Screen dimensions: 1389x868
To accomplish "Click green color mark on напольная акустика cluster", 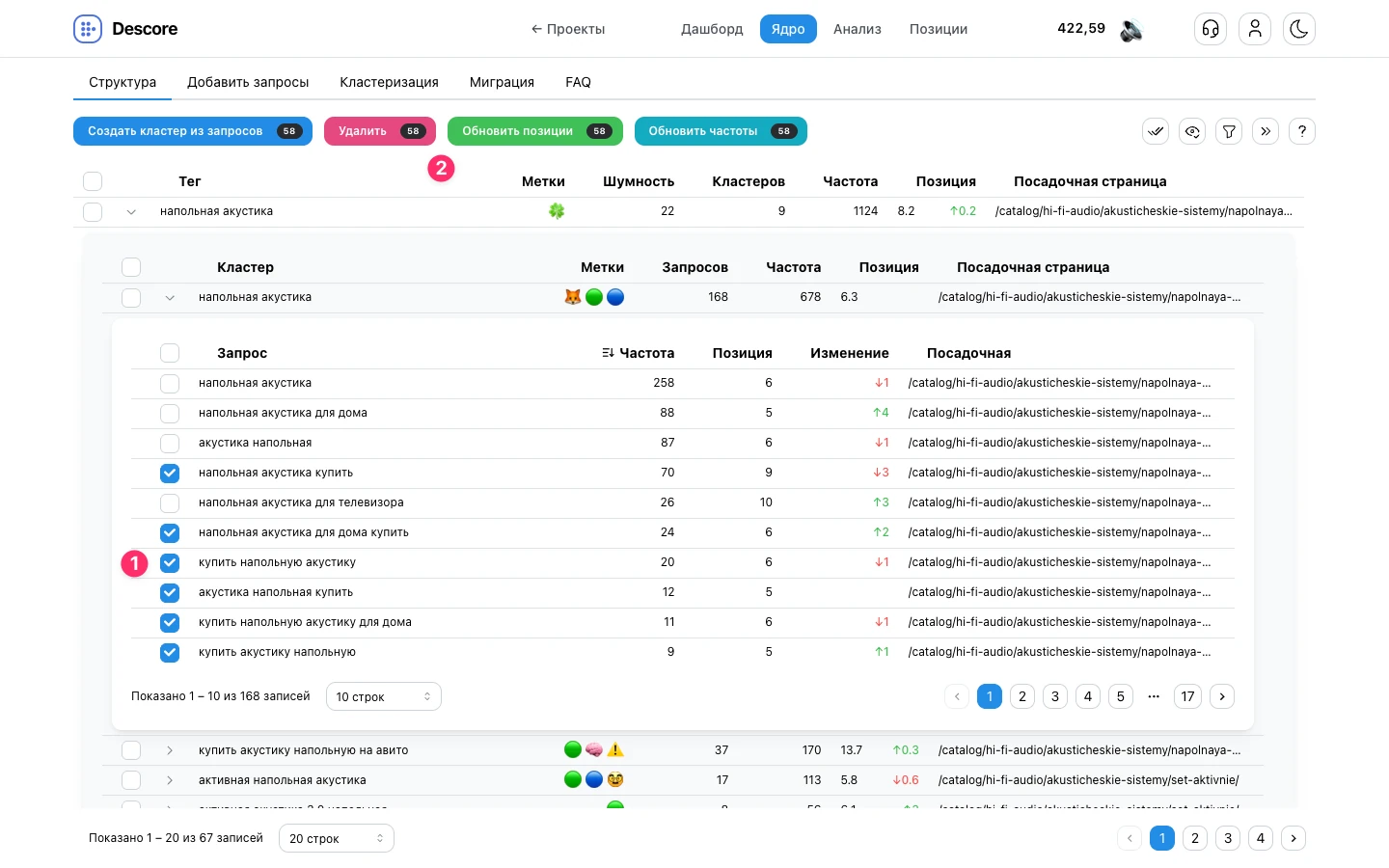I will 594,297.
